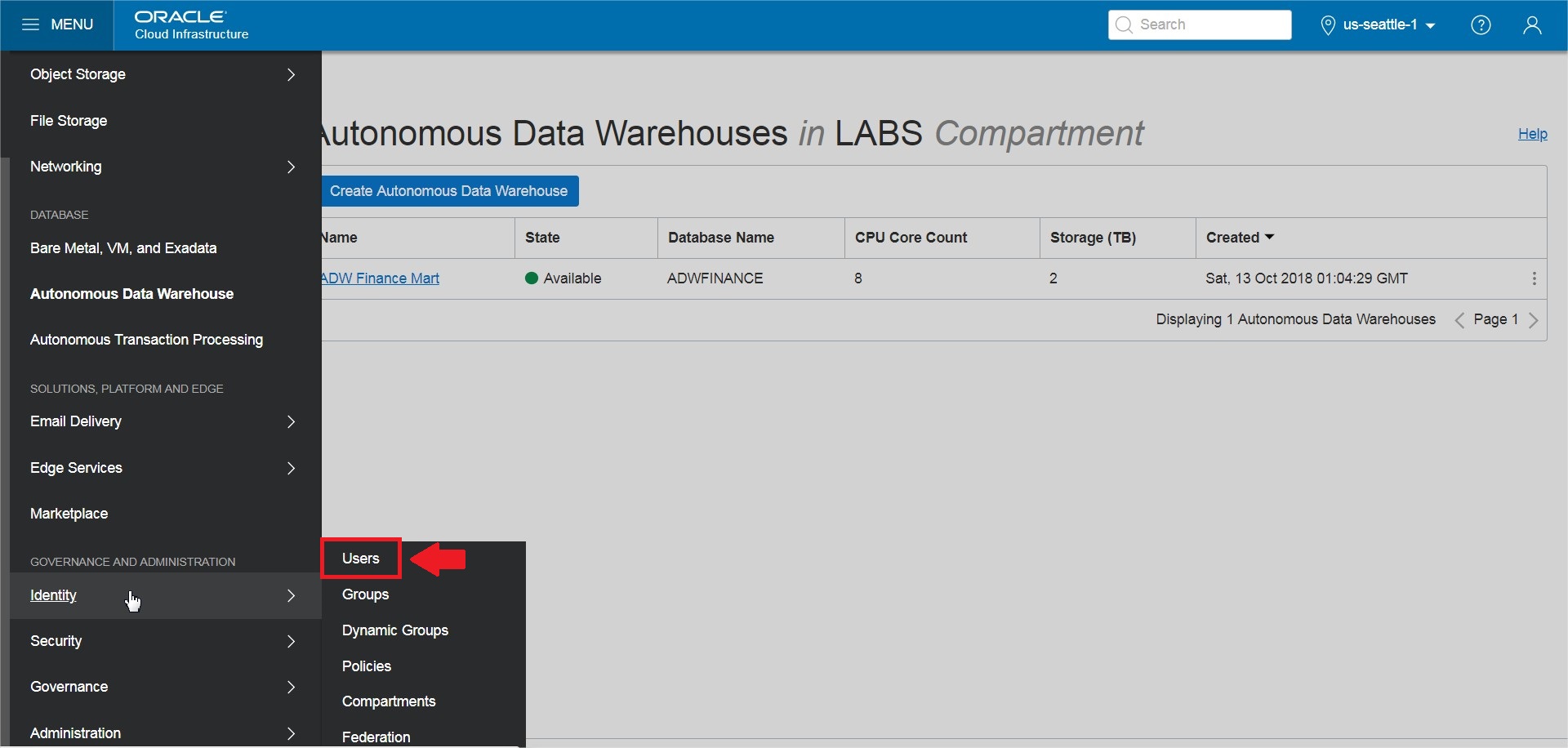The width and height of the screenshot is (1568, 748).
Task: Click the creation date Sat, 13 Oct 2018 cell
Action: 1307,278
